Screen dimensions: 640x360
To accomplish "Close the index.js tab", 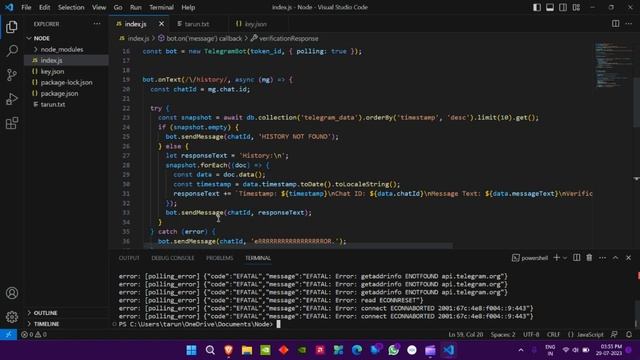I will 162,24.
